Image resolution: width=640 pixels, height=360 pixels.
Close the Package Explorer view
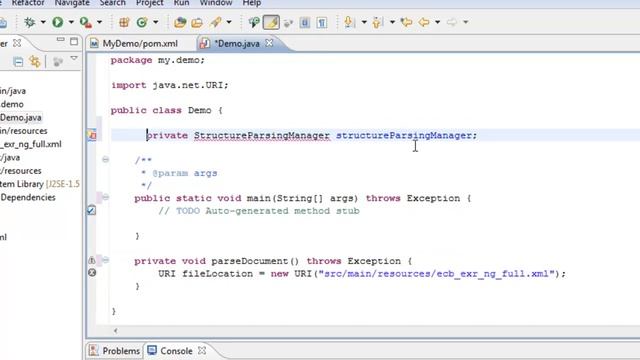pos(17,42)
